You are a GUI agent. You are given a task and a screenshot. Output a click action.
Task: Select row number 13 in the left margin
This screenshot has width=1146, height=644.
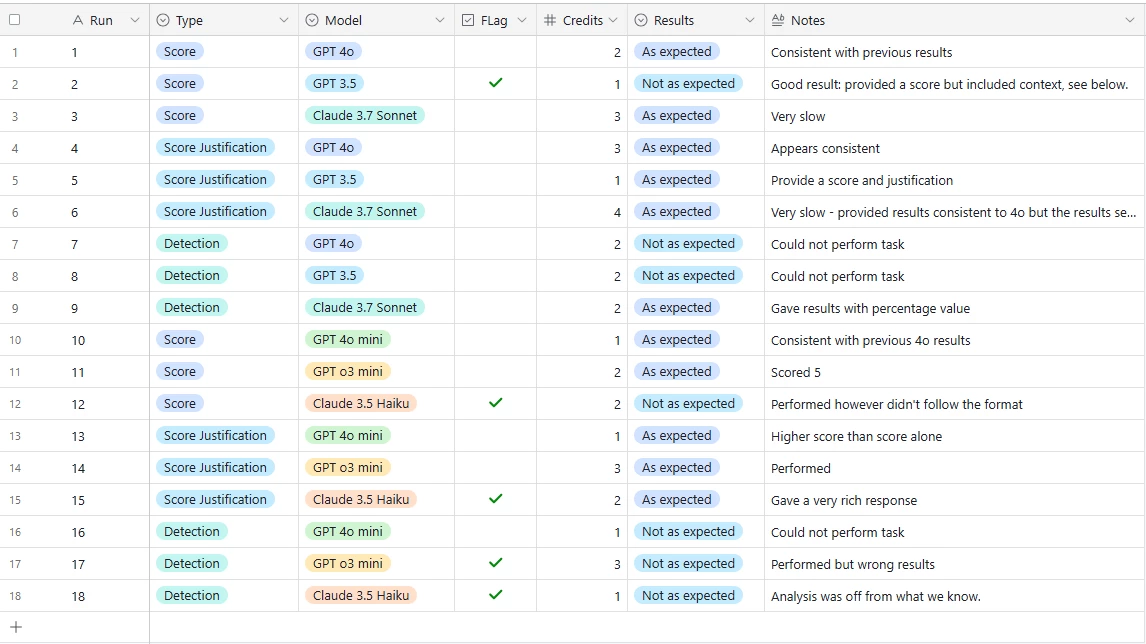15,436
